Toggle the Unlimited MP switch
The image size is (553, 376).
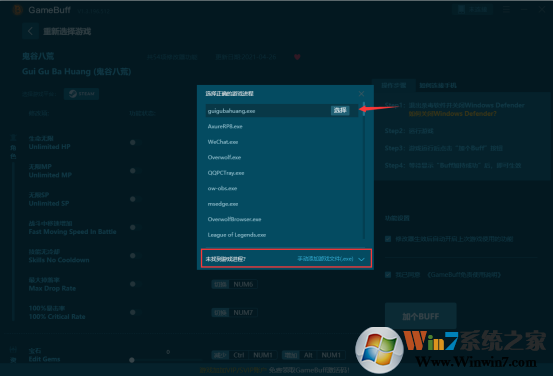[135, 171]
